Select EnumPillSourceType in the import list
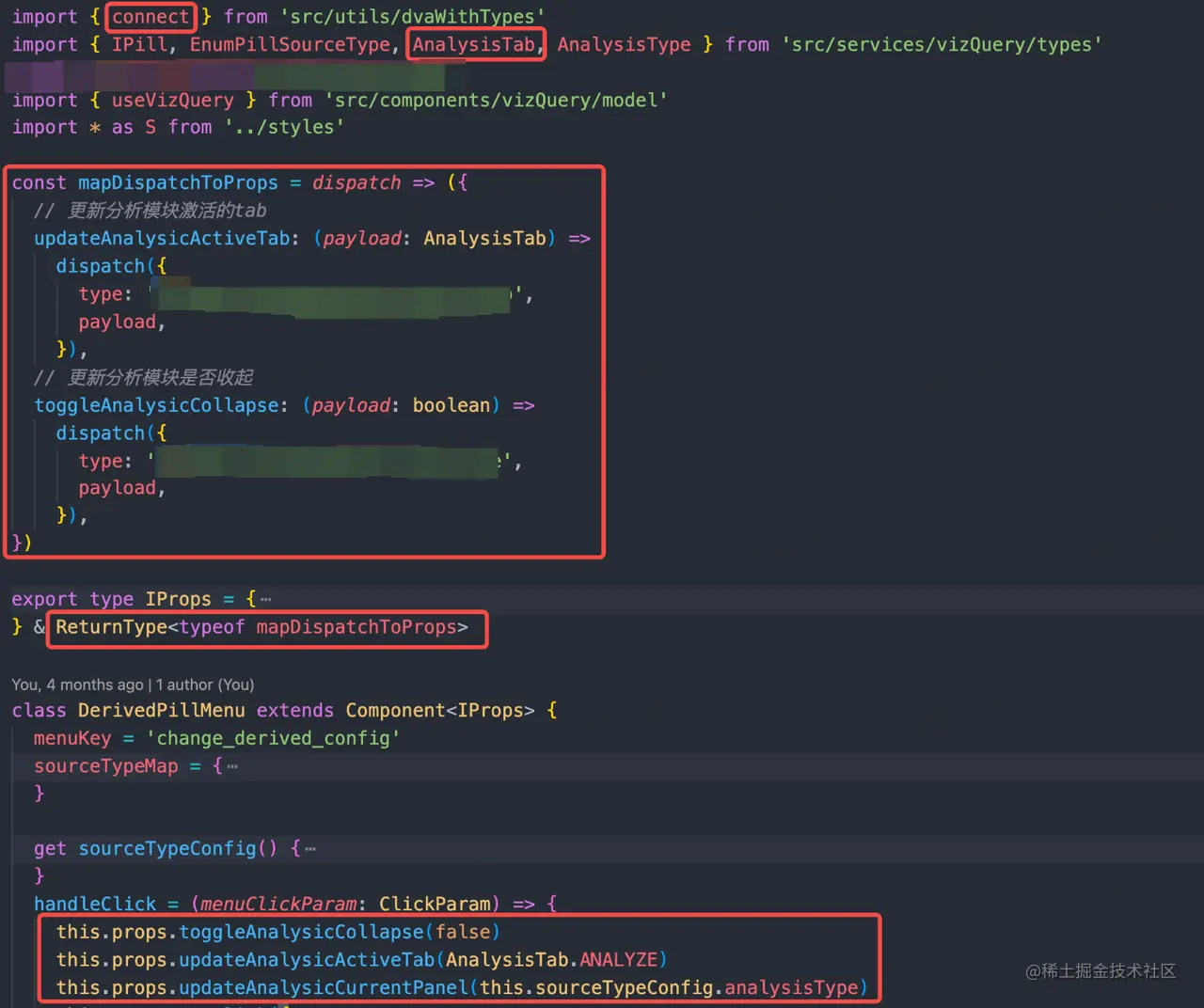Screen dimensions: 1204x1008 pos(290,44)
